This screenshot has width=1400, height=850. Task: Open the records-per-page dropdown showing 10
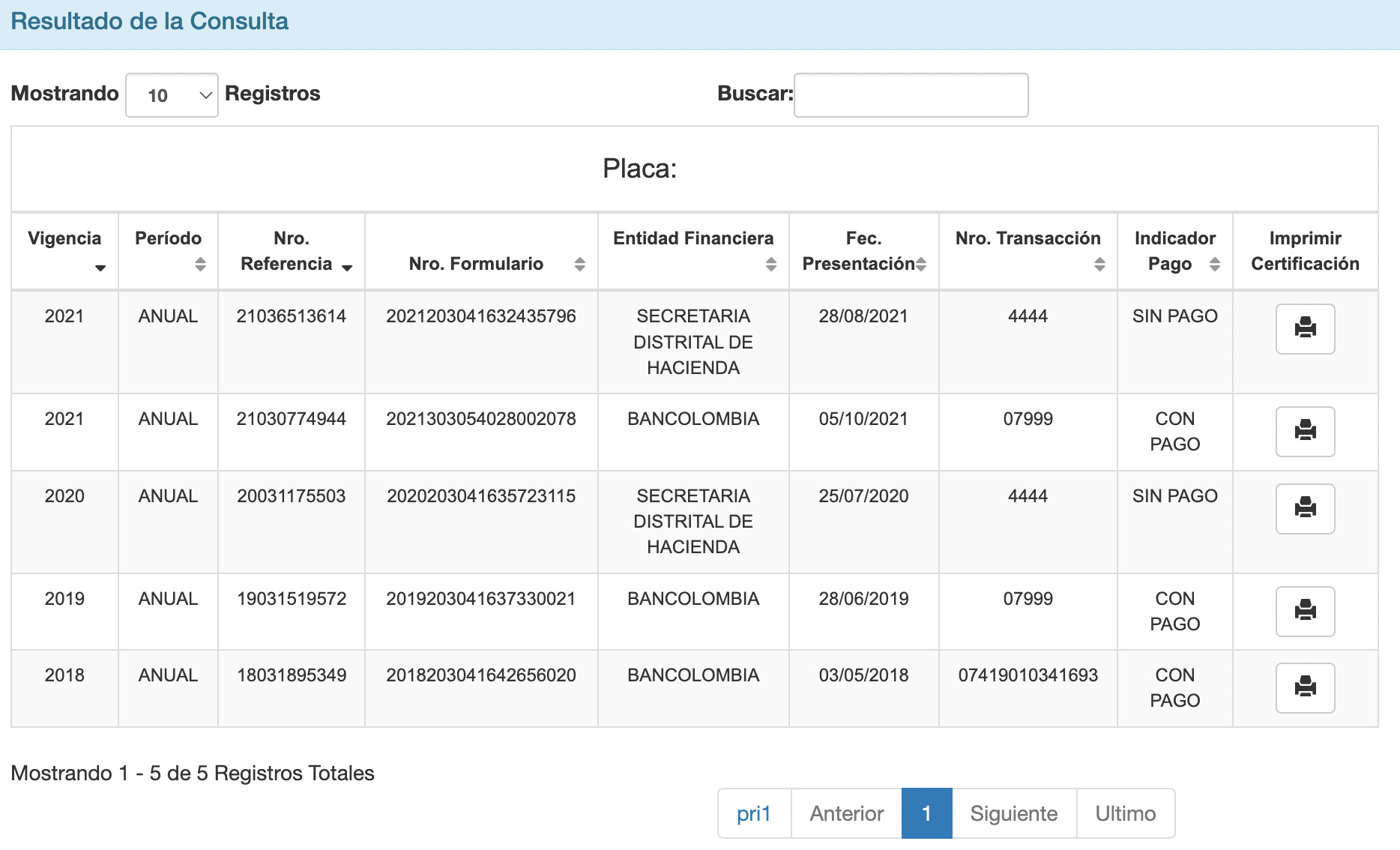[x=172, y=95]
